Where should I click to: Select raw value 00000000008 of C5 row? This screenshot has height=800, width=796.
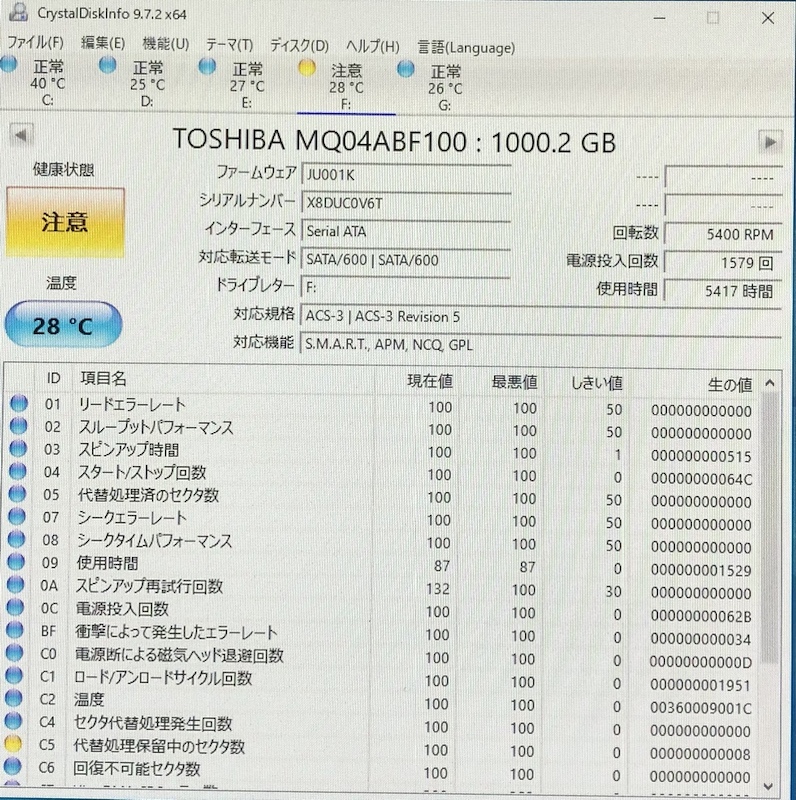tap(700, 754)
